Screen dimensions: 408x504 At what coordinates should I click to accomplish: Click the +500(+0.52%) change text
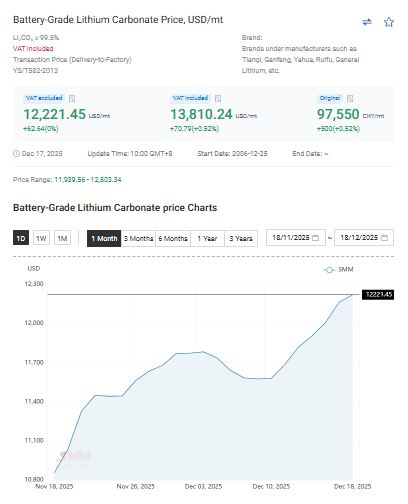pos(338,129)
